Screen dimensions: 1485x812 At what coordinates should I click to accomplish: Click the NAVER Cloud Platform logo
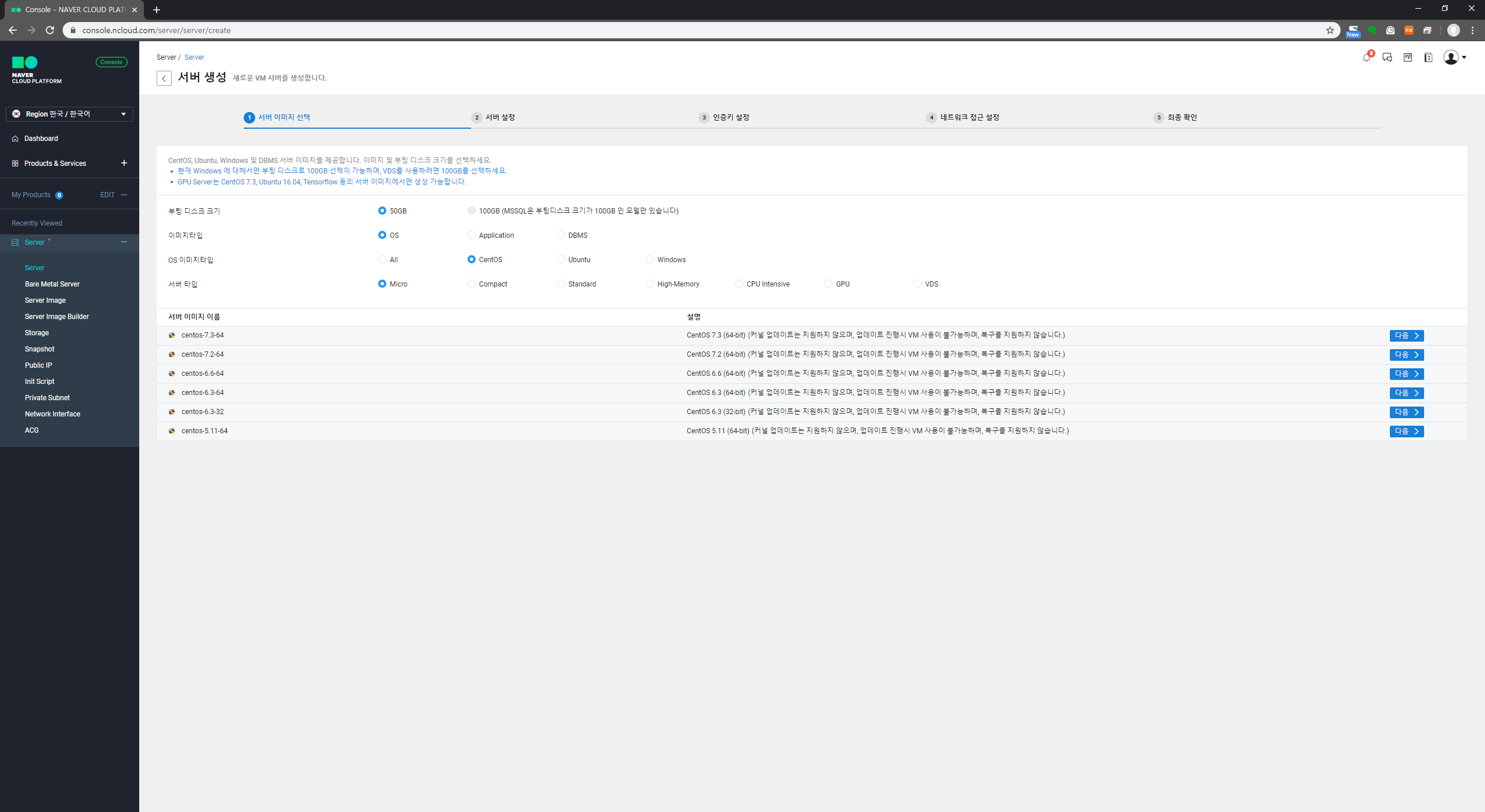click(x=37, y=70)
